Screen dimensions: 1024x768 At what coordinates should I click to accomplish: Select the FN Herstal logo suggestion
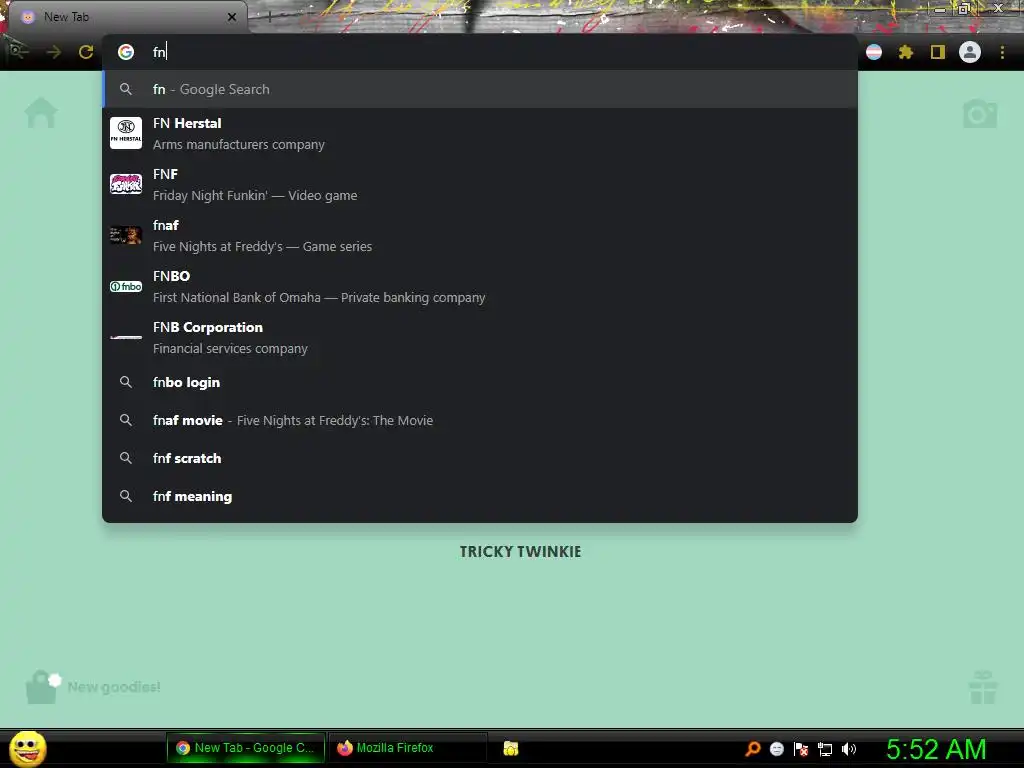click(126, 133)
